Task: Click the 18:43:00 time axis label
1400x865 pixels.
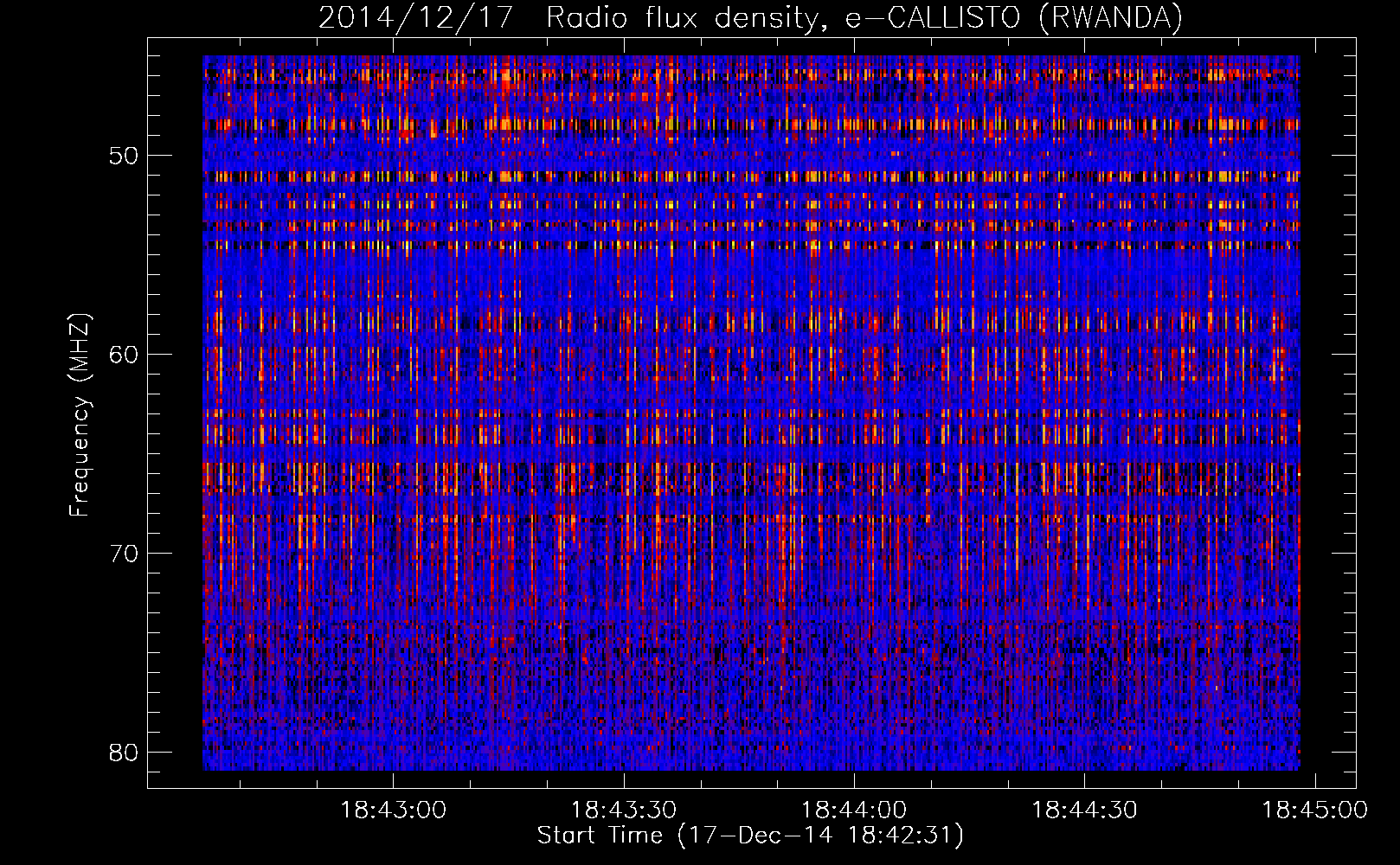Action: (x=394, y=810)
